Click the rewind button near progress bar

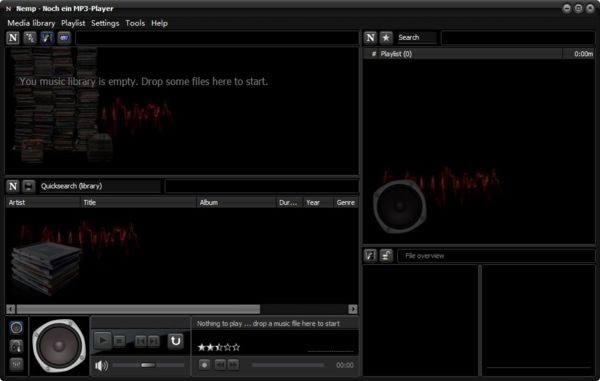[220, 365]
